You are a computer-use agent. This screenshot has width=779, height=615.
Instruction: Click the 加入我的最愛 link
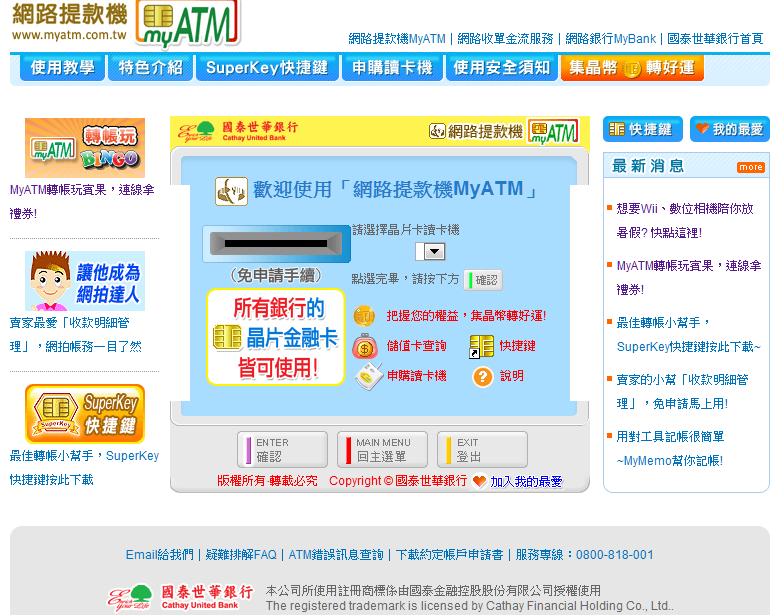(526, 481)
